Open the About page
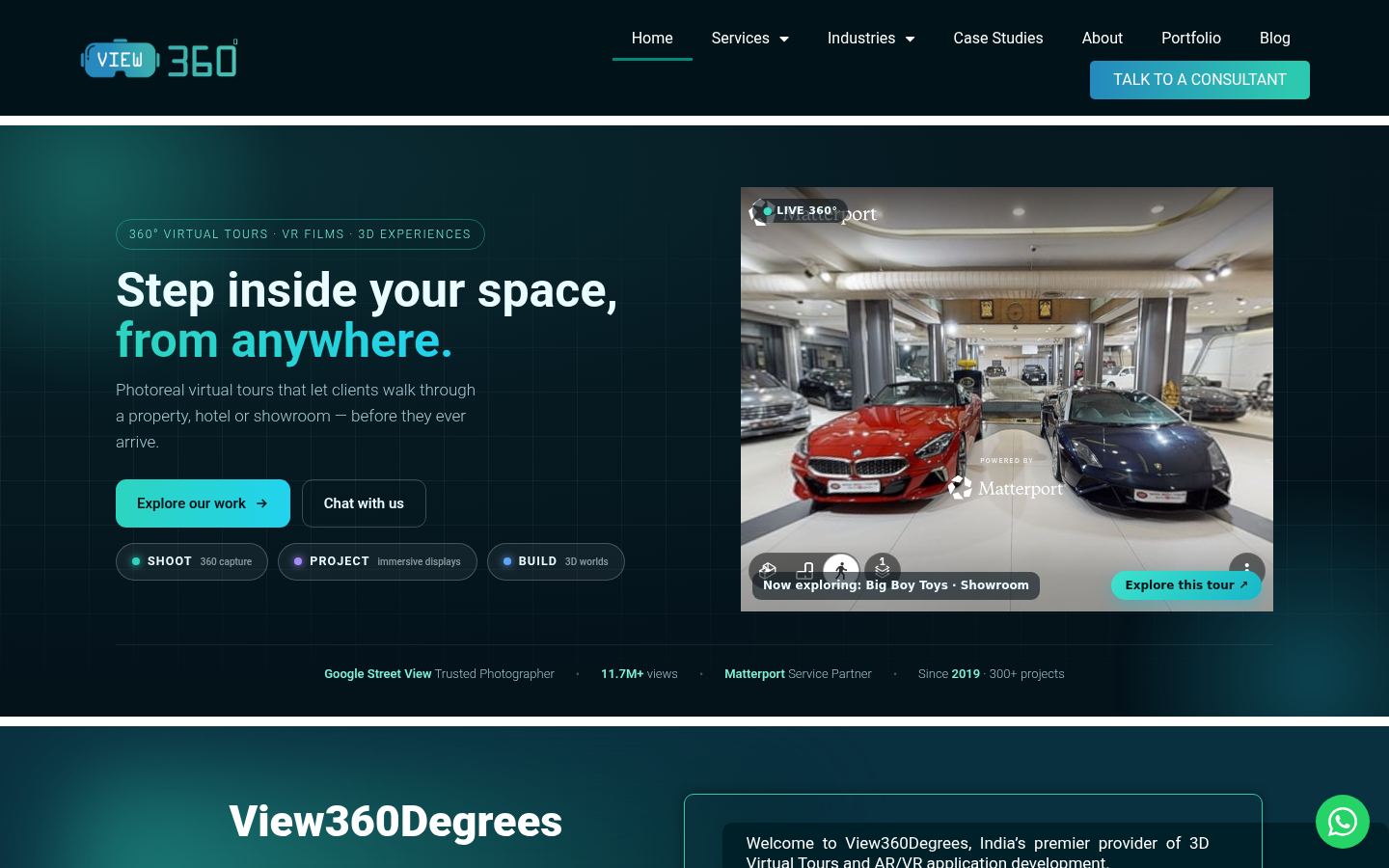Image resolution: width=1389 pixels, height=868 pixels. pos(1103,39)
